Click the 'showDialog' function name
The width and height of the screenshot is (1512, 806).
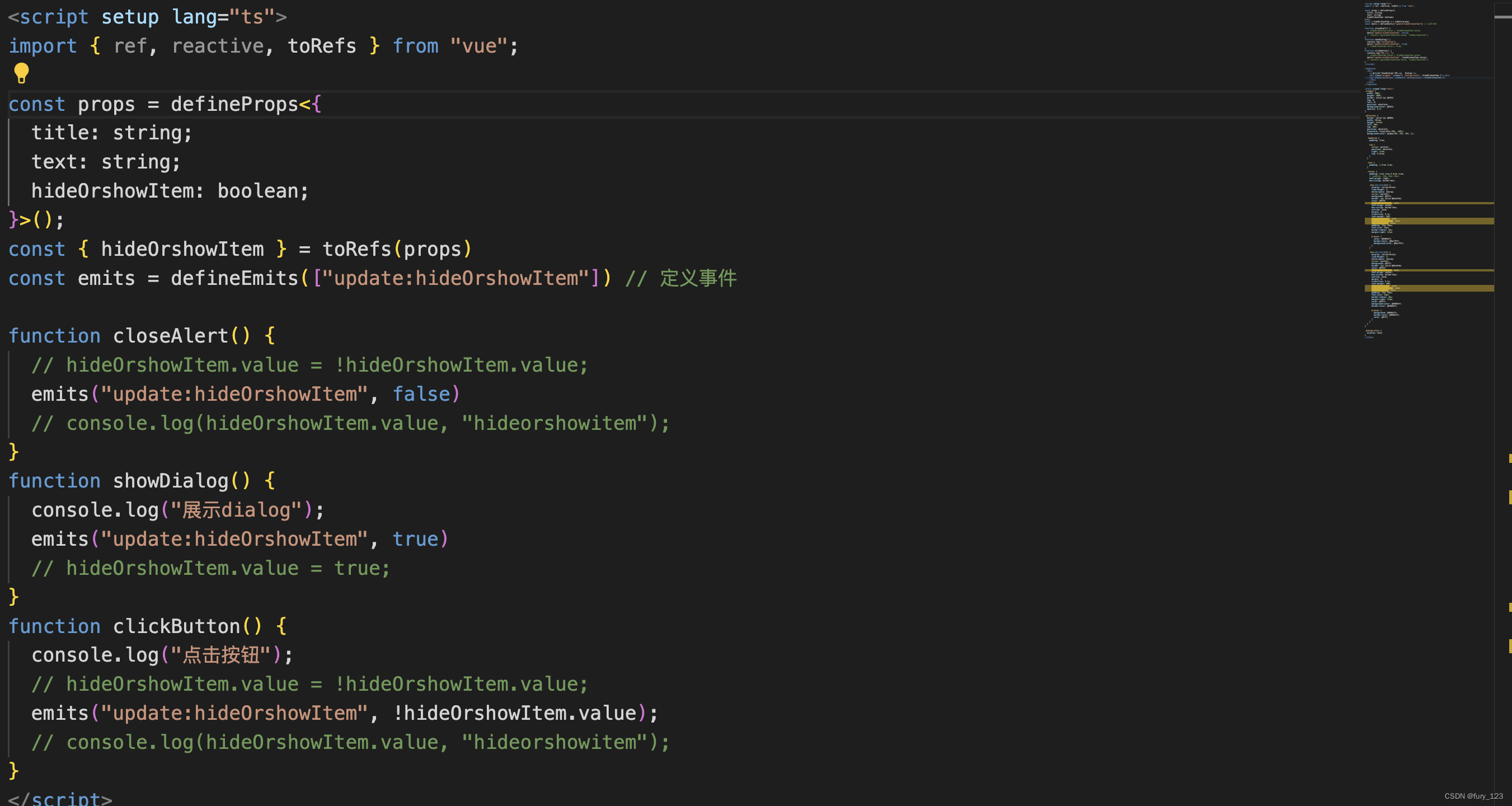click(170, 481)
